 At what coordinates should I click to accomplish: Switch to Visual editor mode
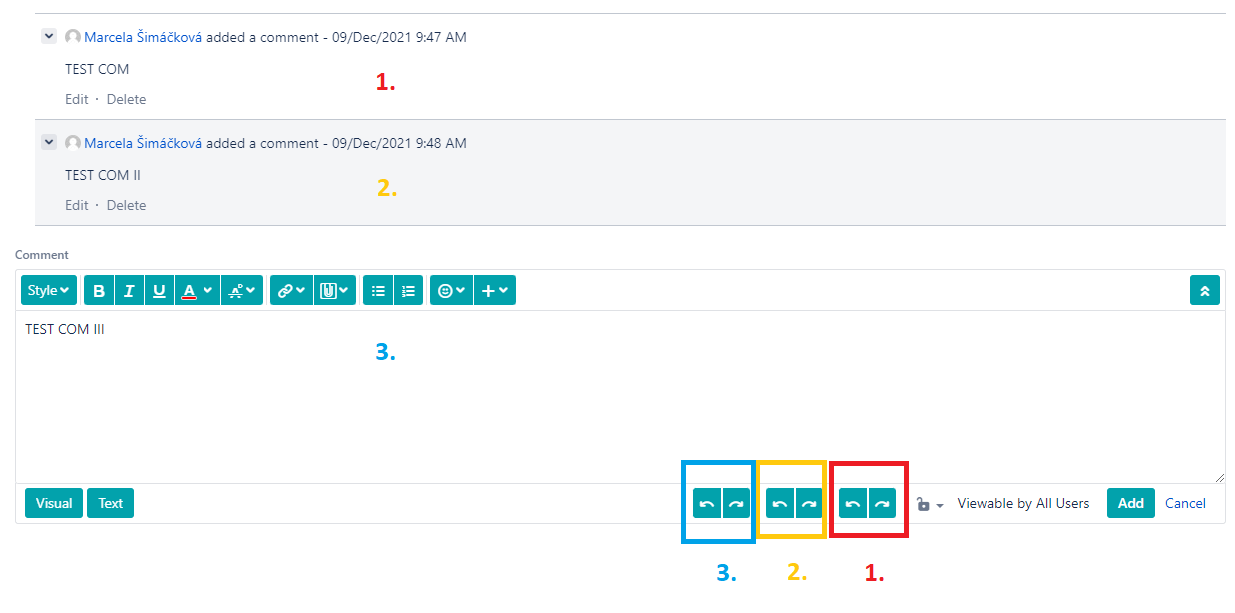54,503
